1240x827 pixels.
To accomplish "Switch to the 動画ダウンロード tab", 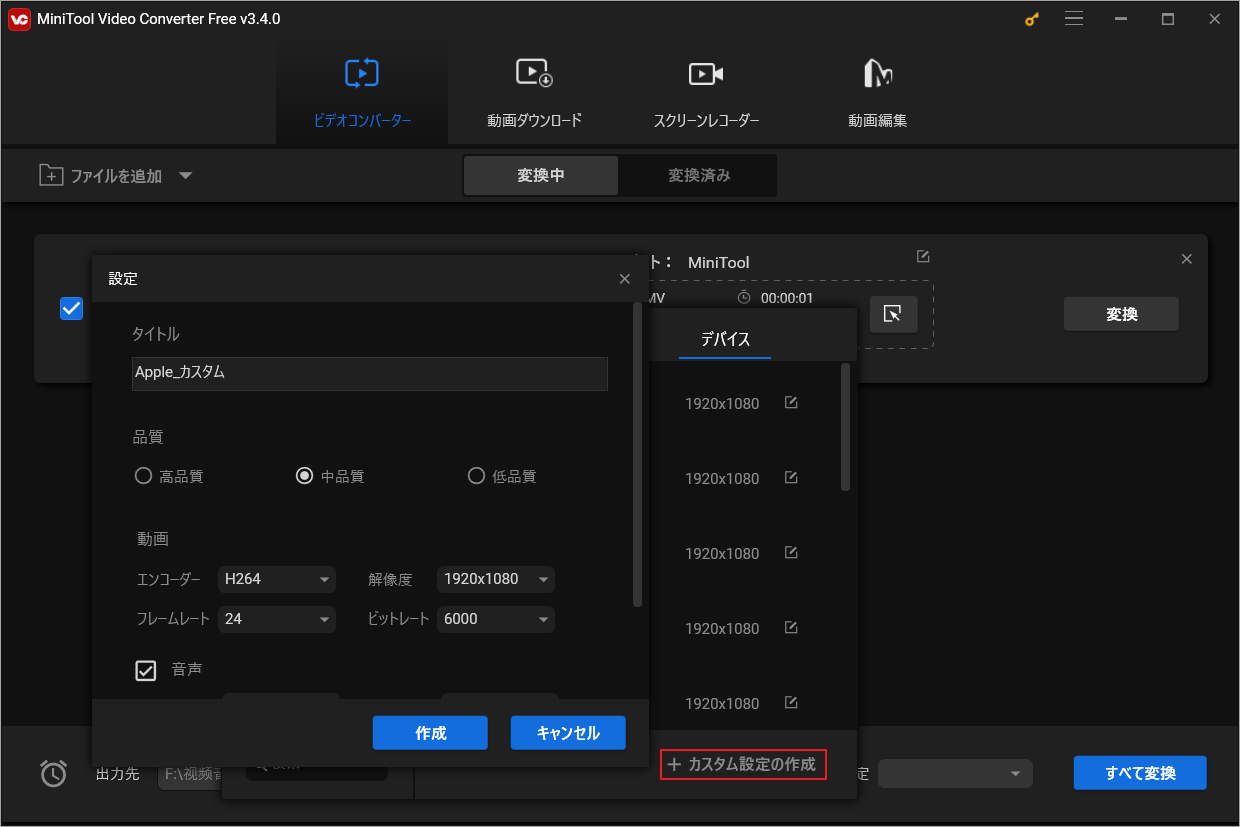I will tap(534, 95).
